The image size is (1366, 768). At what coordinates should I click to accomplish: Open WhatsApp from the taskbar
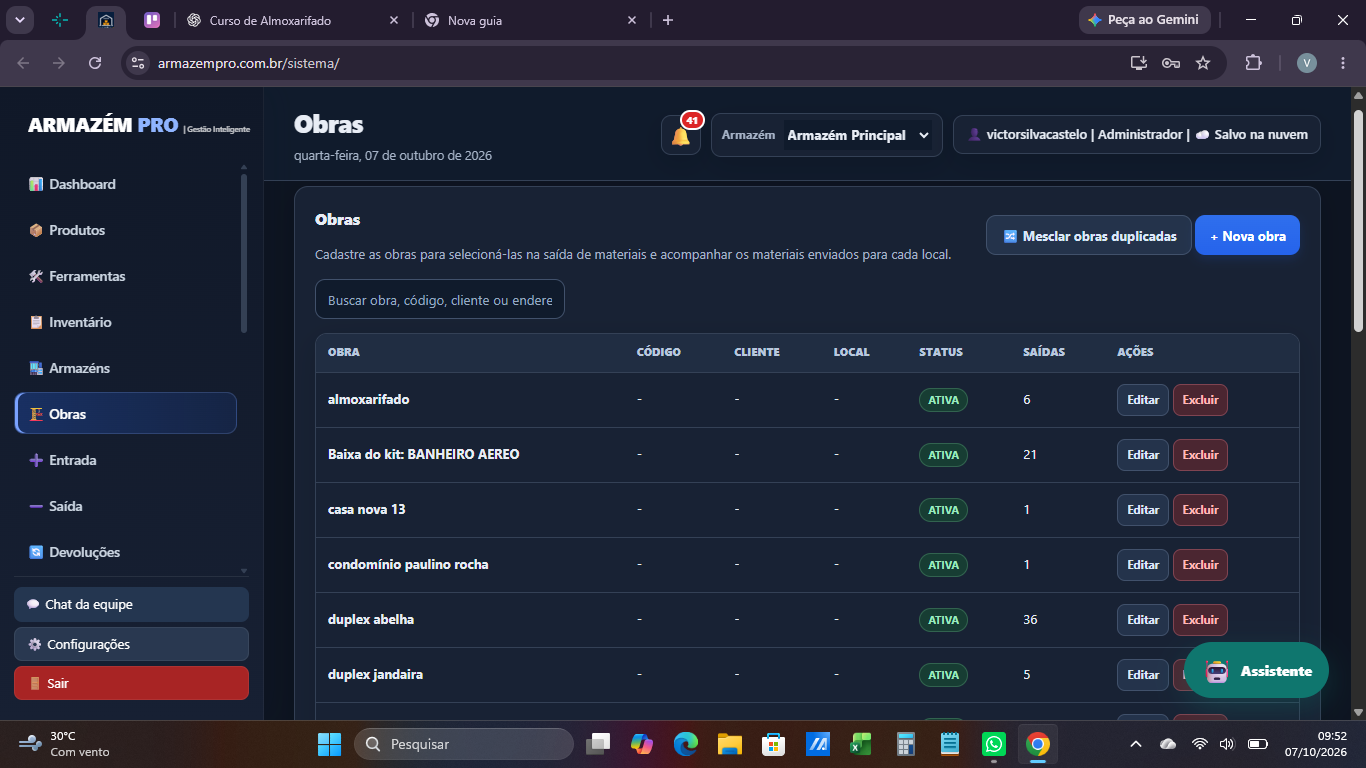coord(994,744)
